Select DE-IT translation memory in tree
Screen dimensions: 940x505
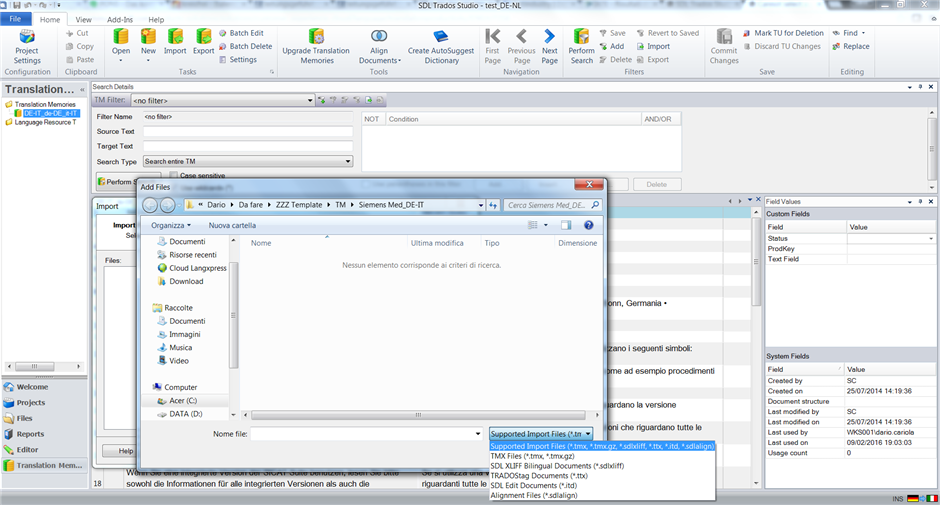[50, 113]
